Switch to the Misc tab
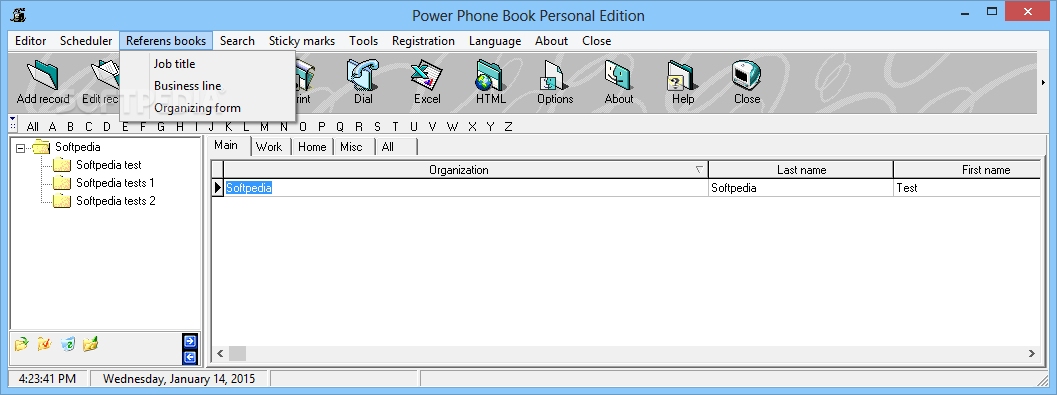1057x395 pixels. [353, 146]
